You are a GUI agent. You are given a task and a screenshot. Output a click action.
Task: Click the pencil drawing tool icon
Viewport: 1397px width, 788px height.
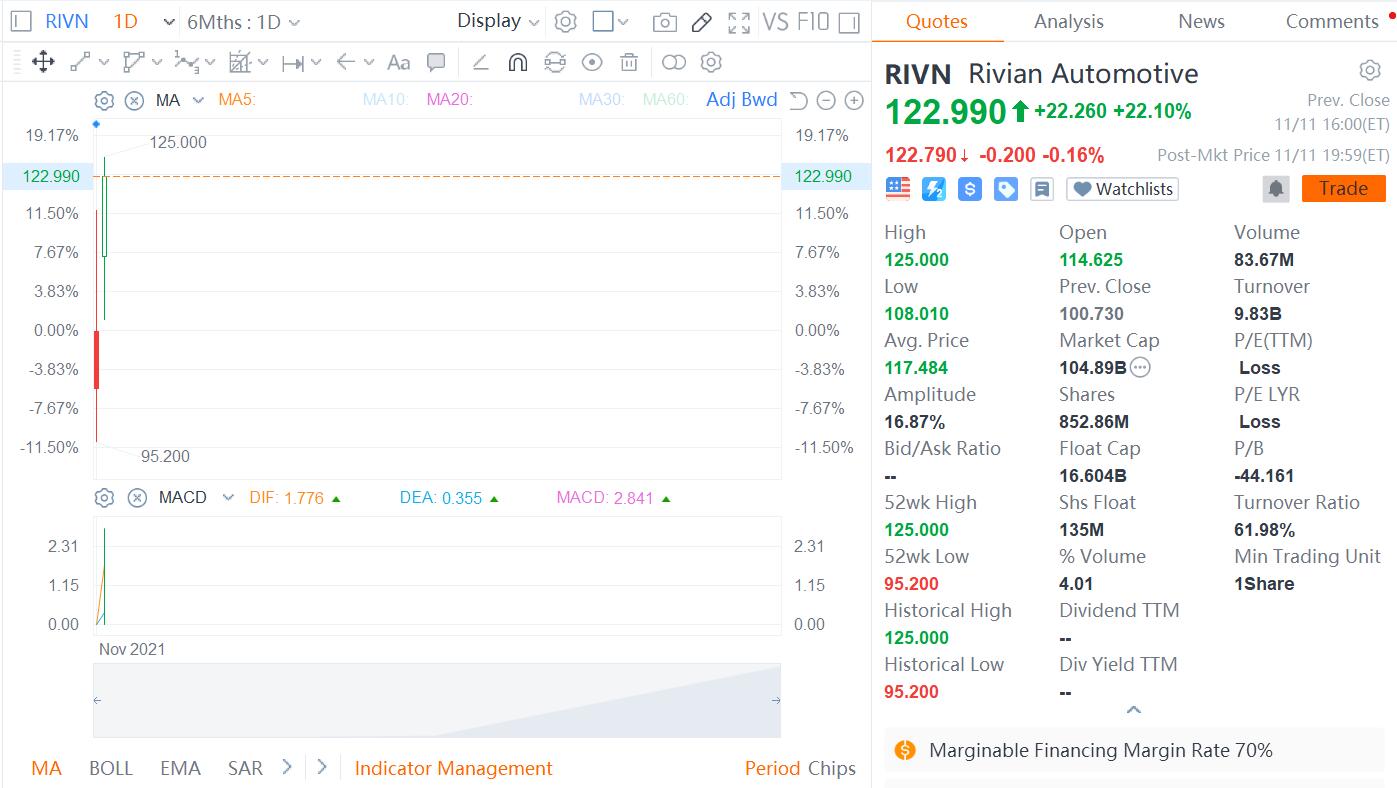click(x=701, y=22)
